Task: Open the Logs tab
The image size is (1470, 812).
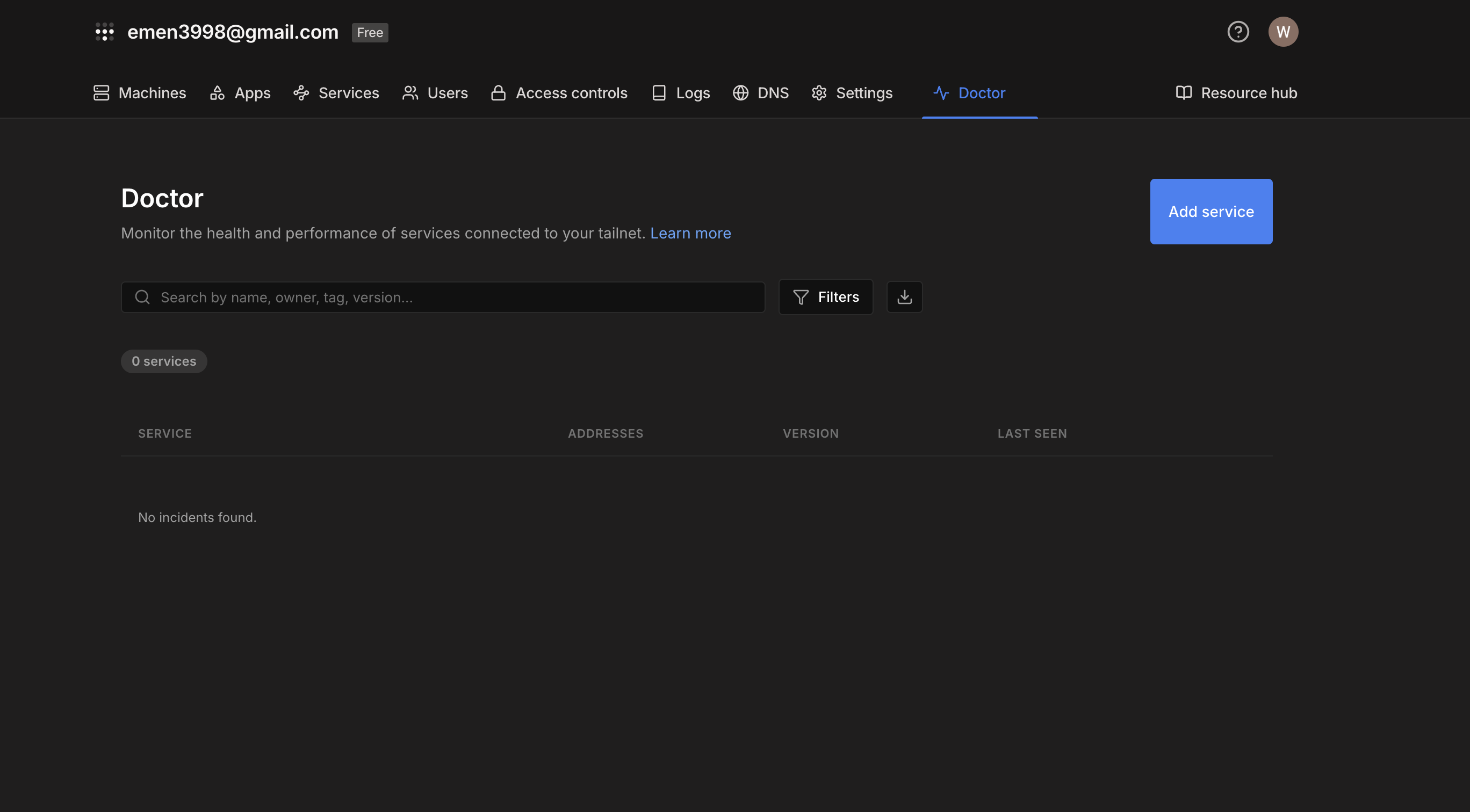Action: pos(681,93)
